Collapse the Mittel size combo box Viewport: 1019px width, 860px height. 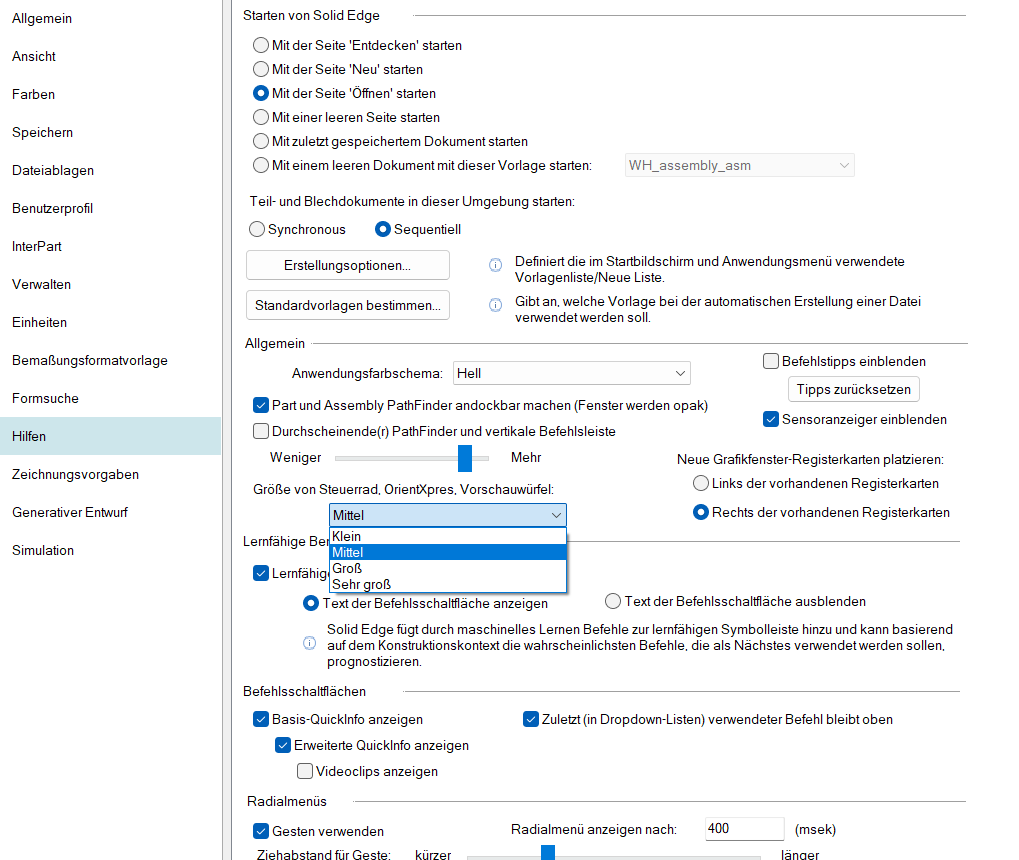[x=448, y=515]
